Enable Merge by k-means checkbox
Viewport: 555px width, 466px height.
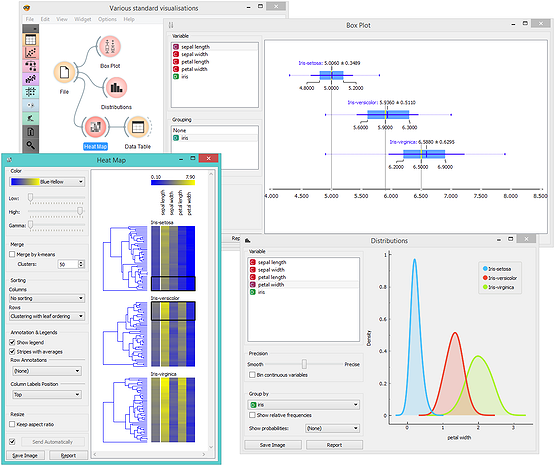(12, 254)
